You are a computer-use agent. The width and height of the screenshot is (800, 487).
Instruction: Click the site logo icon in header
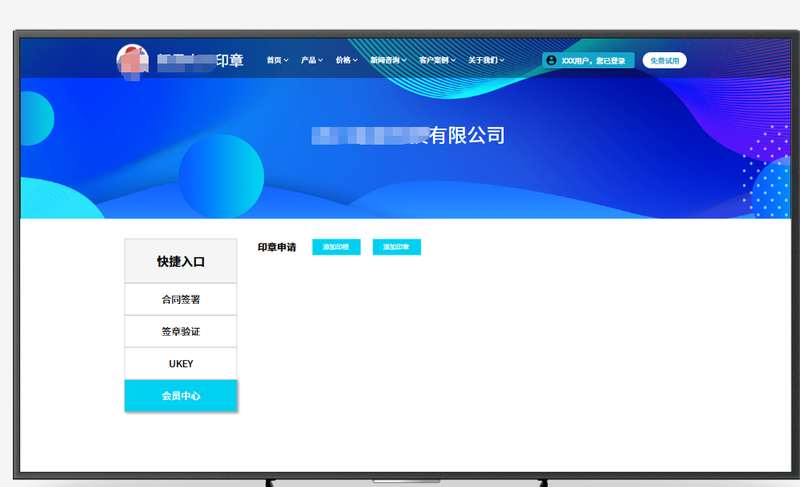(x=133, y=61)
